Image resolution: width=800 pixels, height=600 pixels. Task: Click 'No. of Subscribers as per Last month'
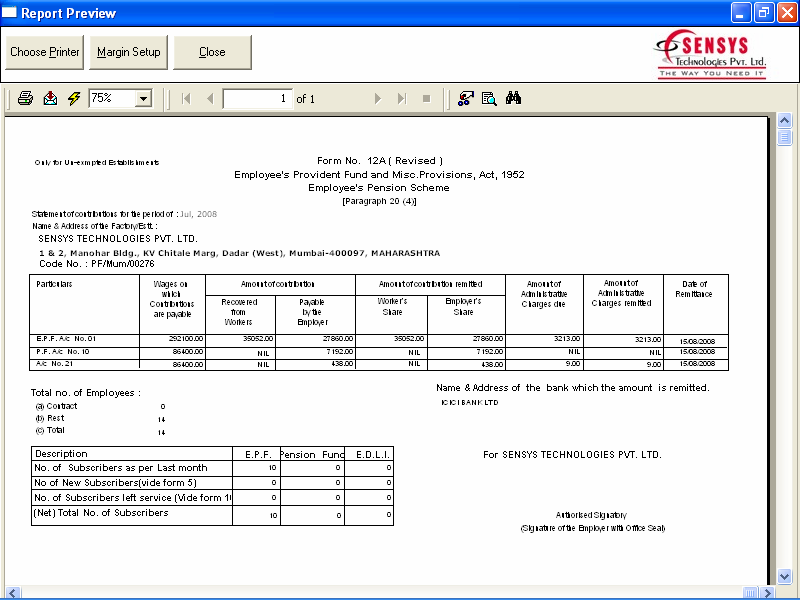[x=121, y=468]
